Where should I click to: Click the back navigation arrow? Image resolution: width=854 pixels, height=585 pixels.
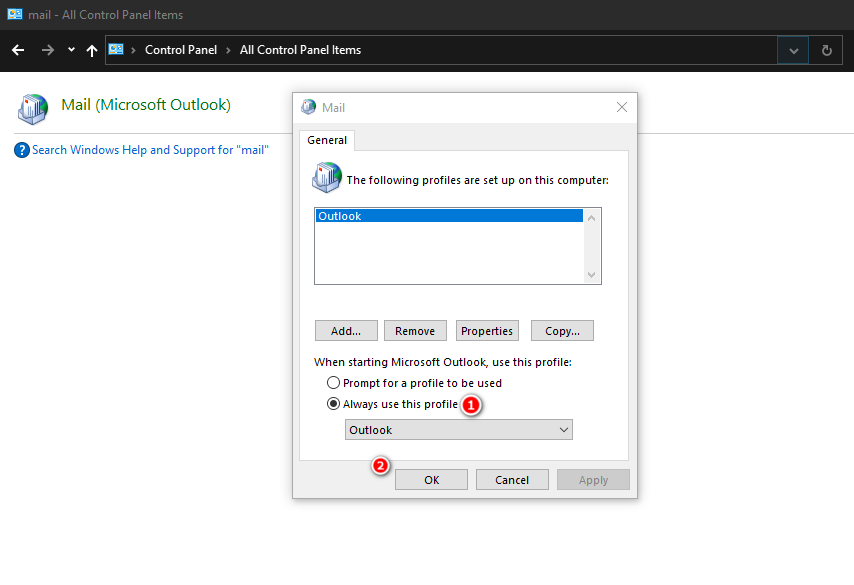(x=17, y=50)
